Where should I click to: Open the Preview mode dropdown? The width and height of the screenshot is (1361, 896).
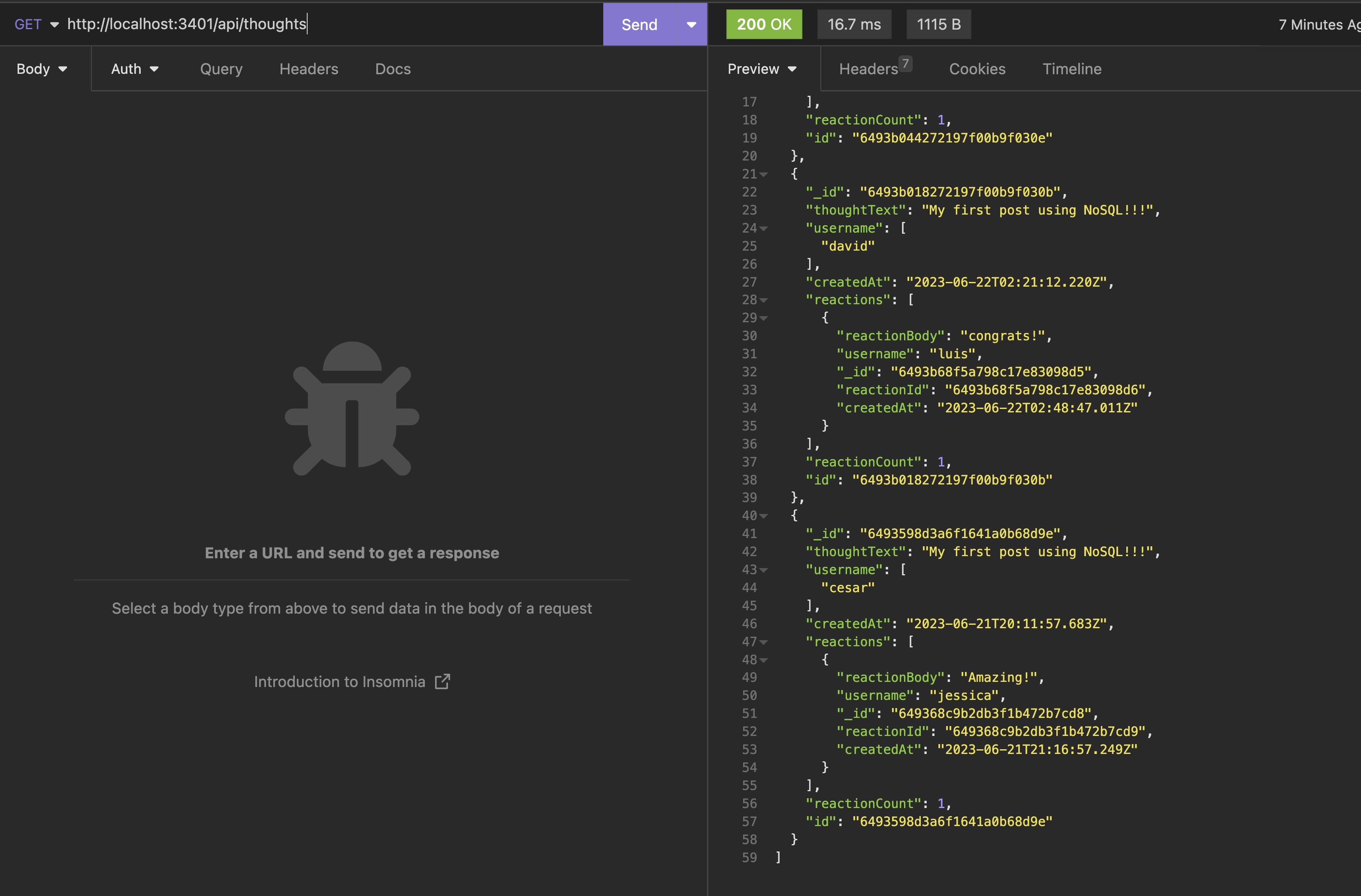click(761, 69)
